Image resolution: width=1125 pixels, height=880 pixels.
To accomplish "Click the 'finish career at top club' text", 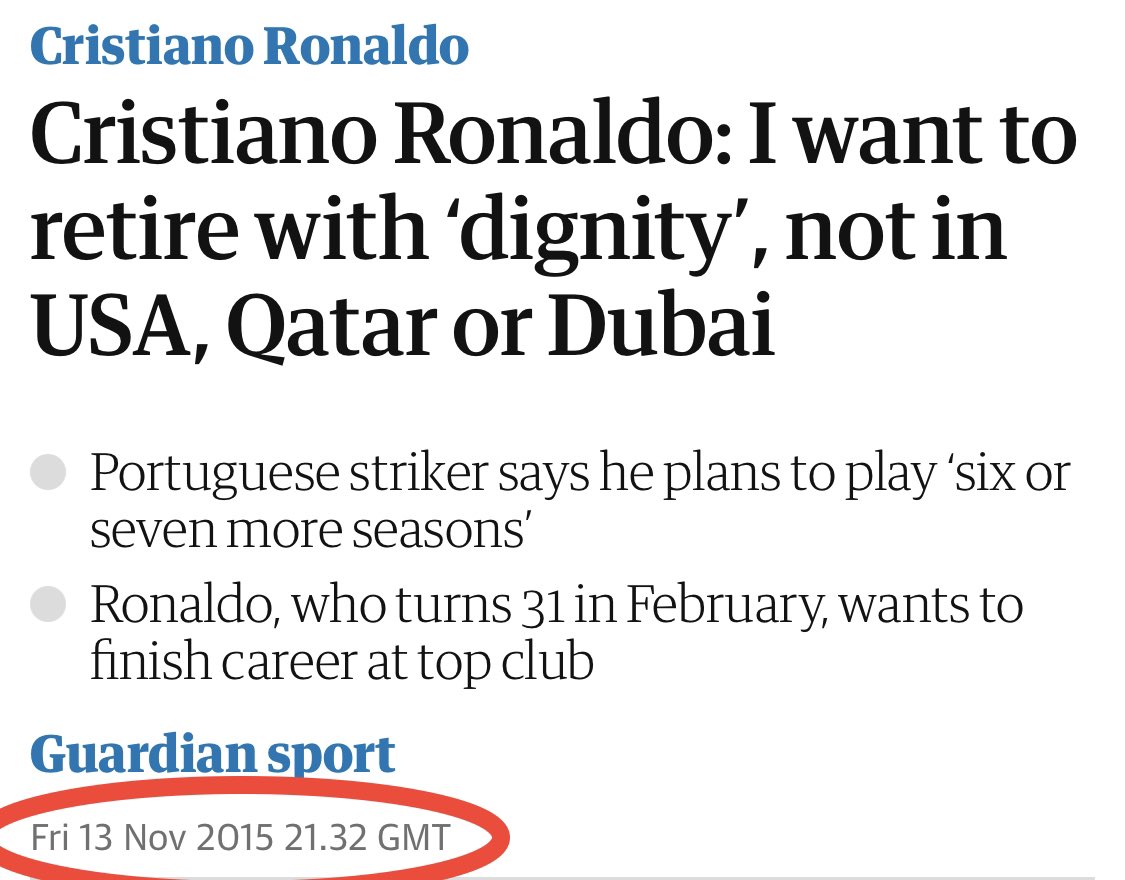I will click(342, 662).
